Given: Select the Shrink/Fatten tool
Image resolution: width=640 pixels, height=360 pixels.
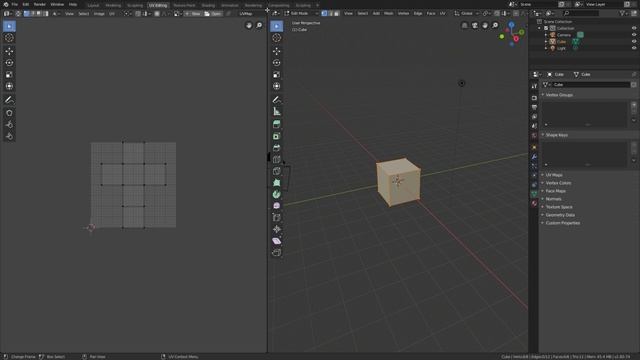Looking at the screenshot, I should pos(276,229).
